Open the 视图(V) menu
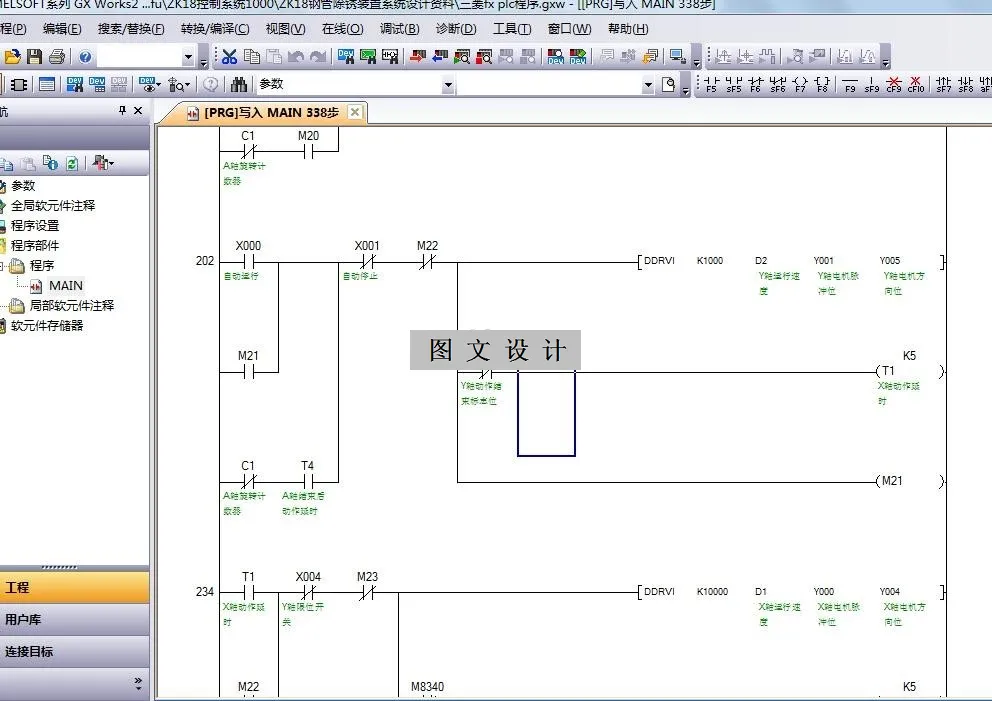 tap(285, 29)
